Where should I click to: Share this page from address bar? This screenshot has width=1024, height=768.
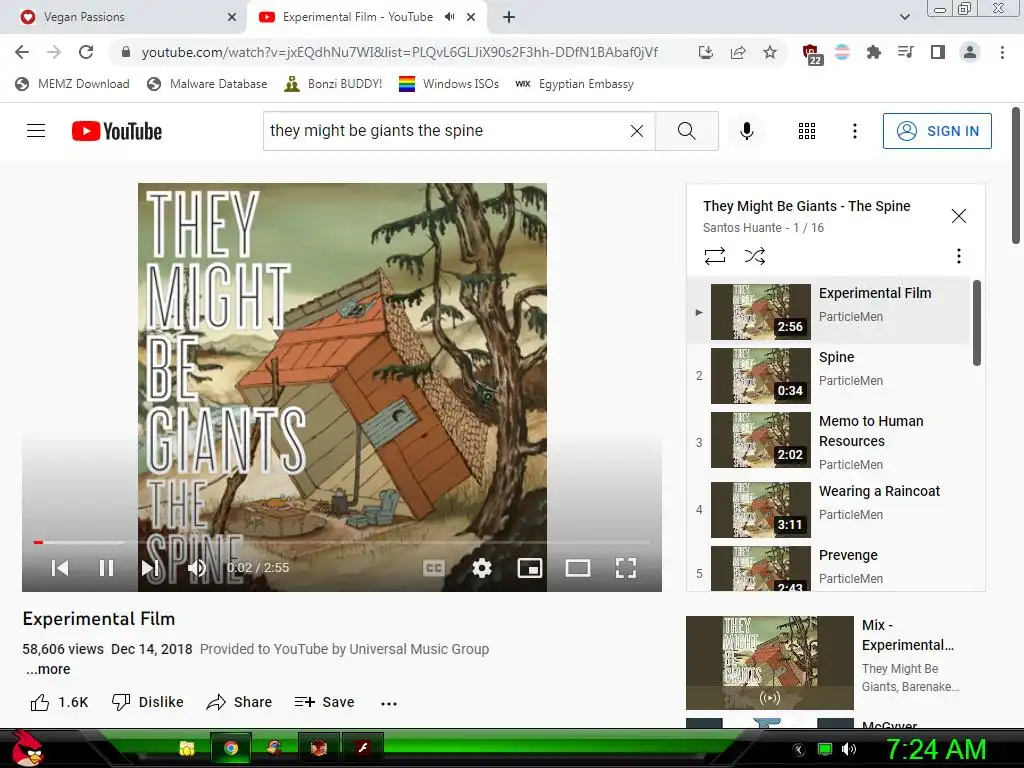738,52
